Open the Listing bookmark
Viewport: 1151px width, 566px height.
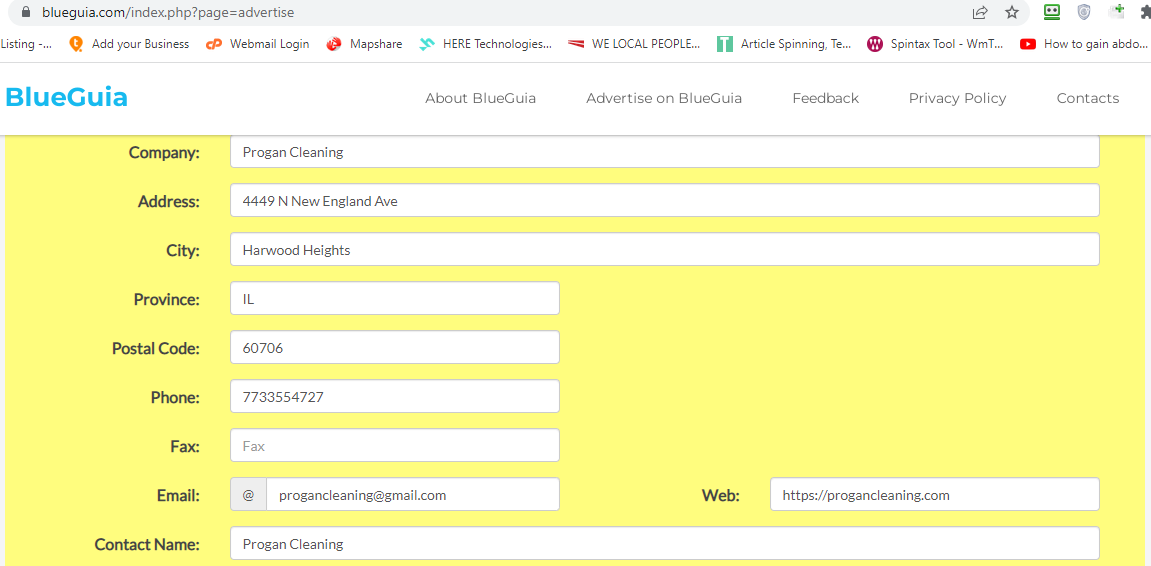[26, 44]
